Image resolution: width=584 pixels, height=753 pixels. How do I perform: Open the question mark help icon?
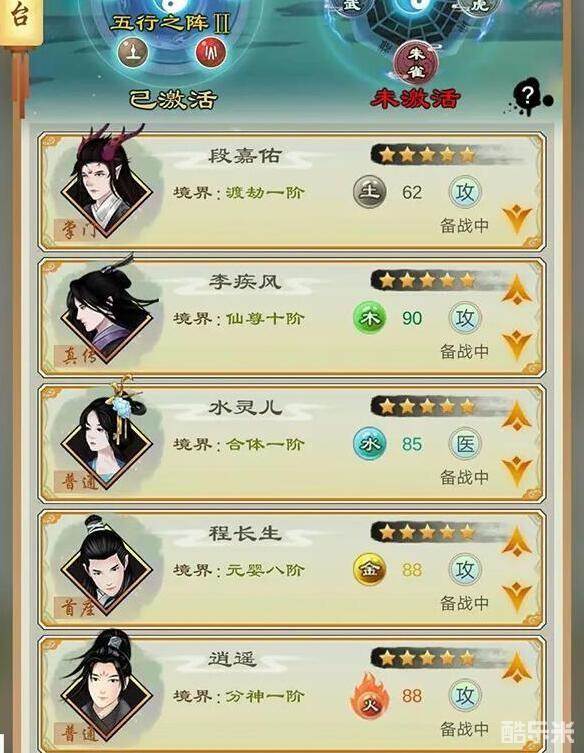coord(527,97)
